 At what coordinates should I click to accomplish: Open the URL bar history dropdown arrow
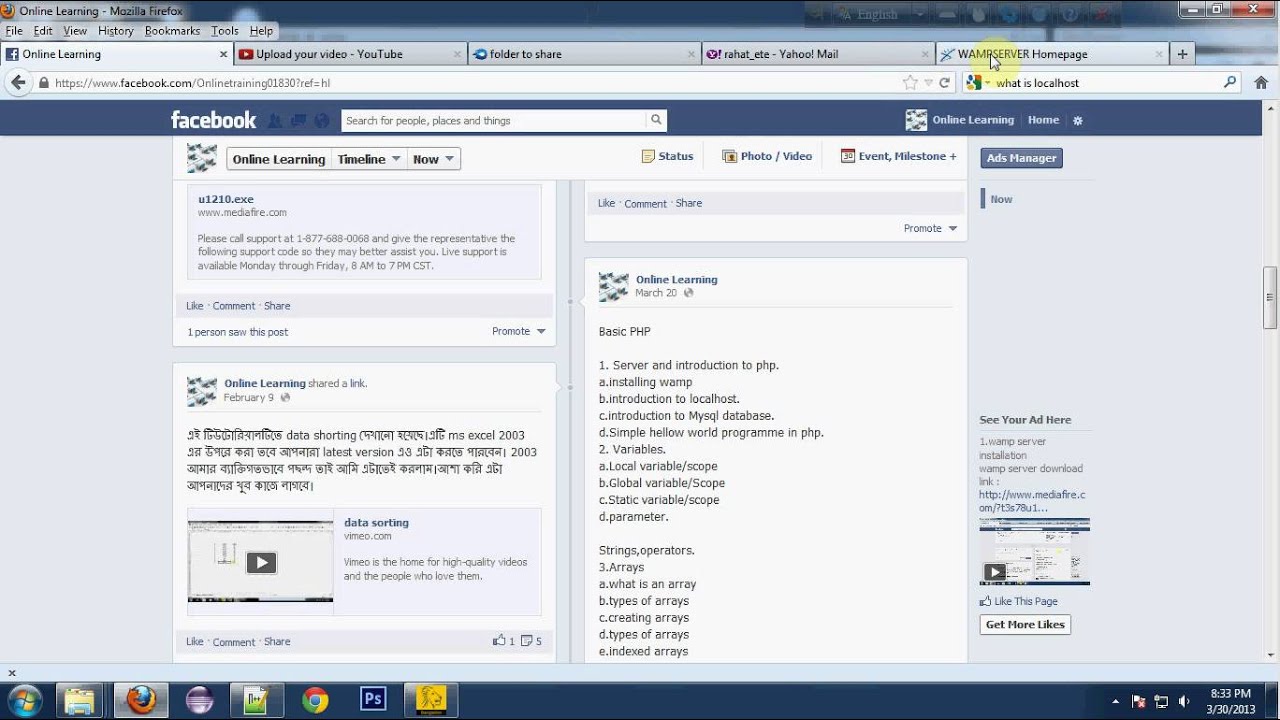pyautogui.click(x=928, y=83)
